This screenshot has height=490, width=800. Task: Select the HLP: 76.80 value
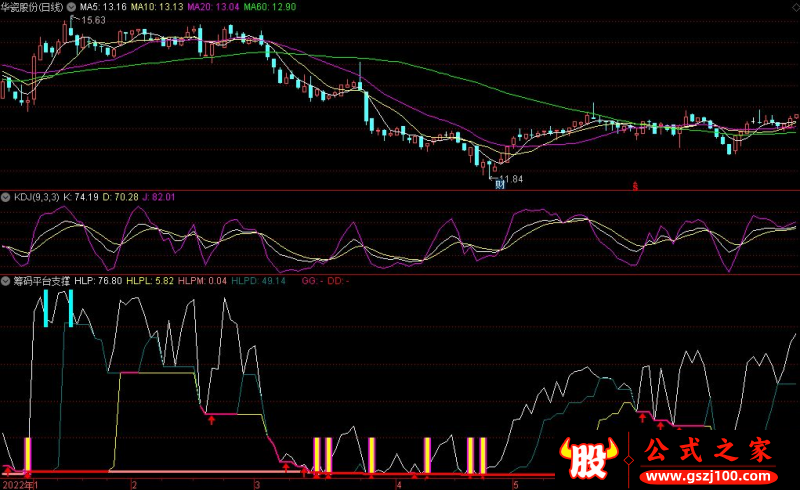pos(98,281)
